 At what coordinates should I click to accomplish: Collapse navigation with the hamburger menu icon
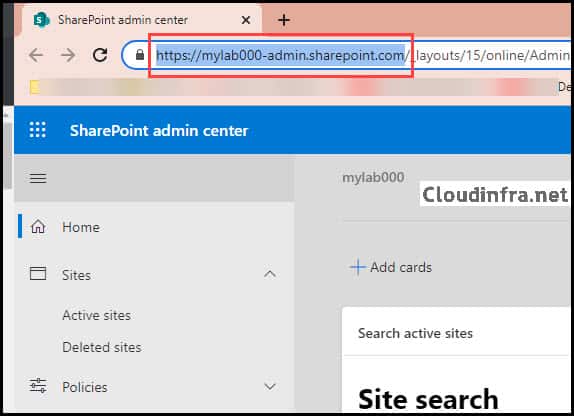[x=38, y=178]
